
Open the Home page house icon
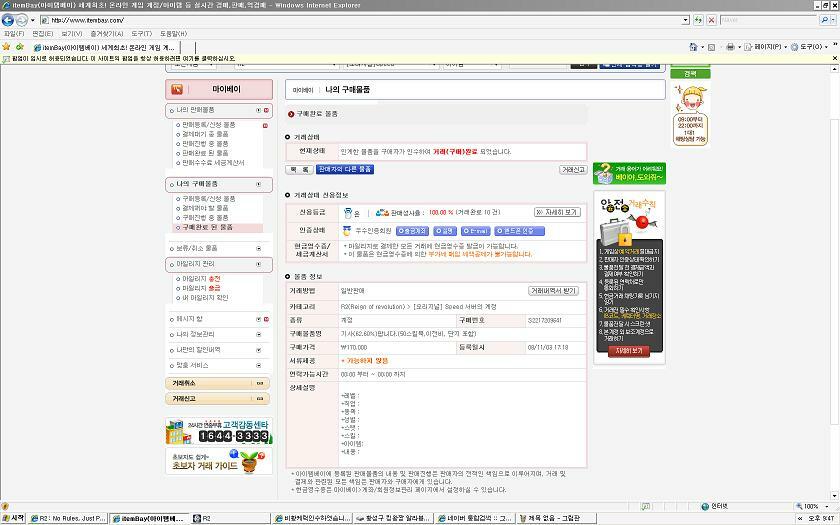693,47
